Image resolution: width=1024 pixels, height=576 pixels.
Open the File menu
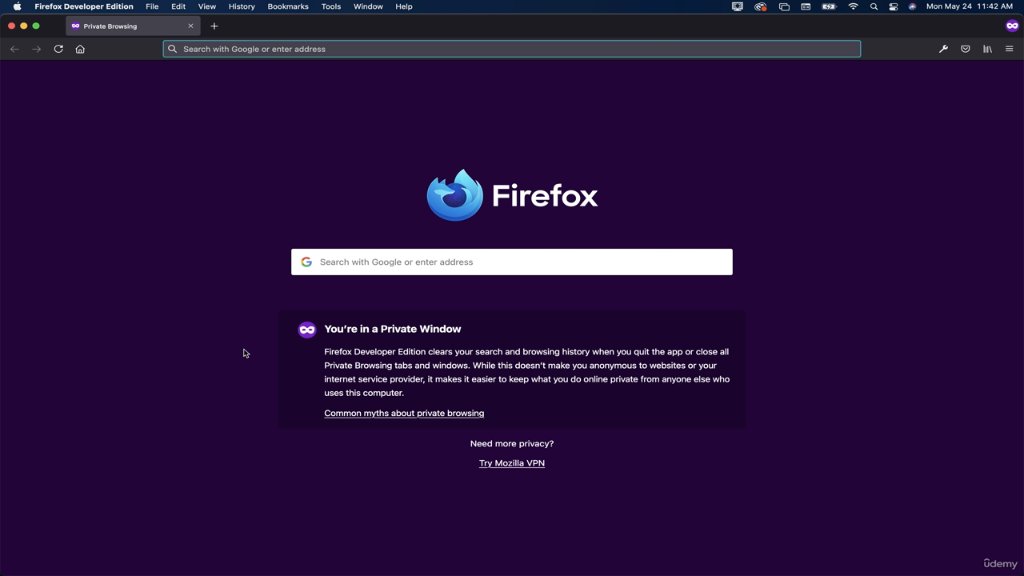pos(152,7)
